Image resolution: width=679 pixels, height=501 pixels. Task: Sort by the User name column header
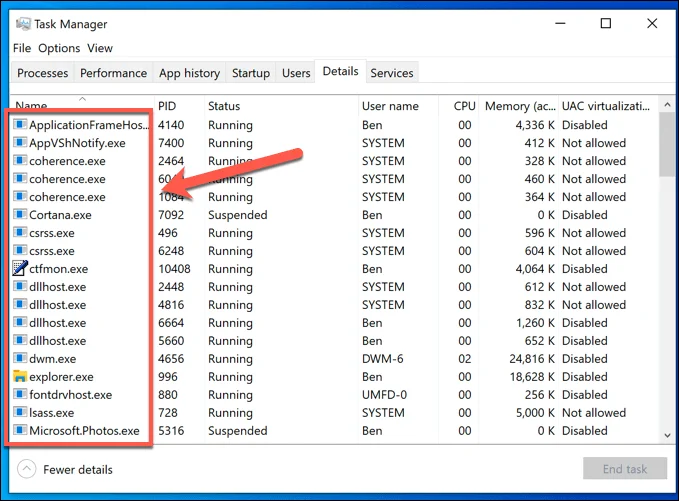(x=398, y=106)
